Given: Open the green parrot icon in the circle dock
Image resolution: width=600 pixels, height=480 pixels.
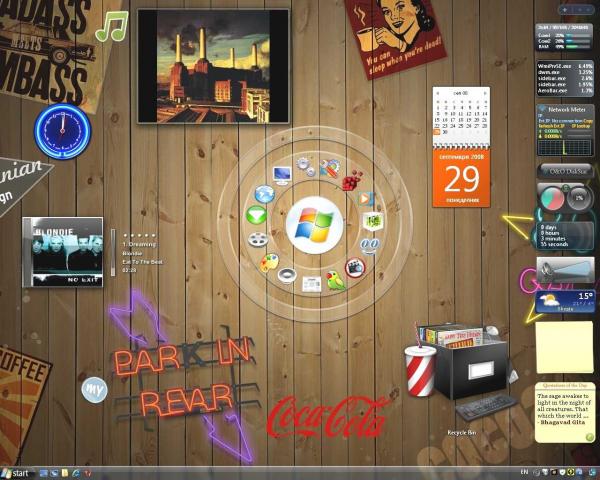Looking at the screenshot, I should [x=335, y=281].
